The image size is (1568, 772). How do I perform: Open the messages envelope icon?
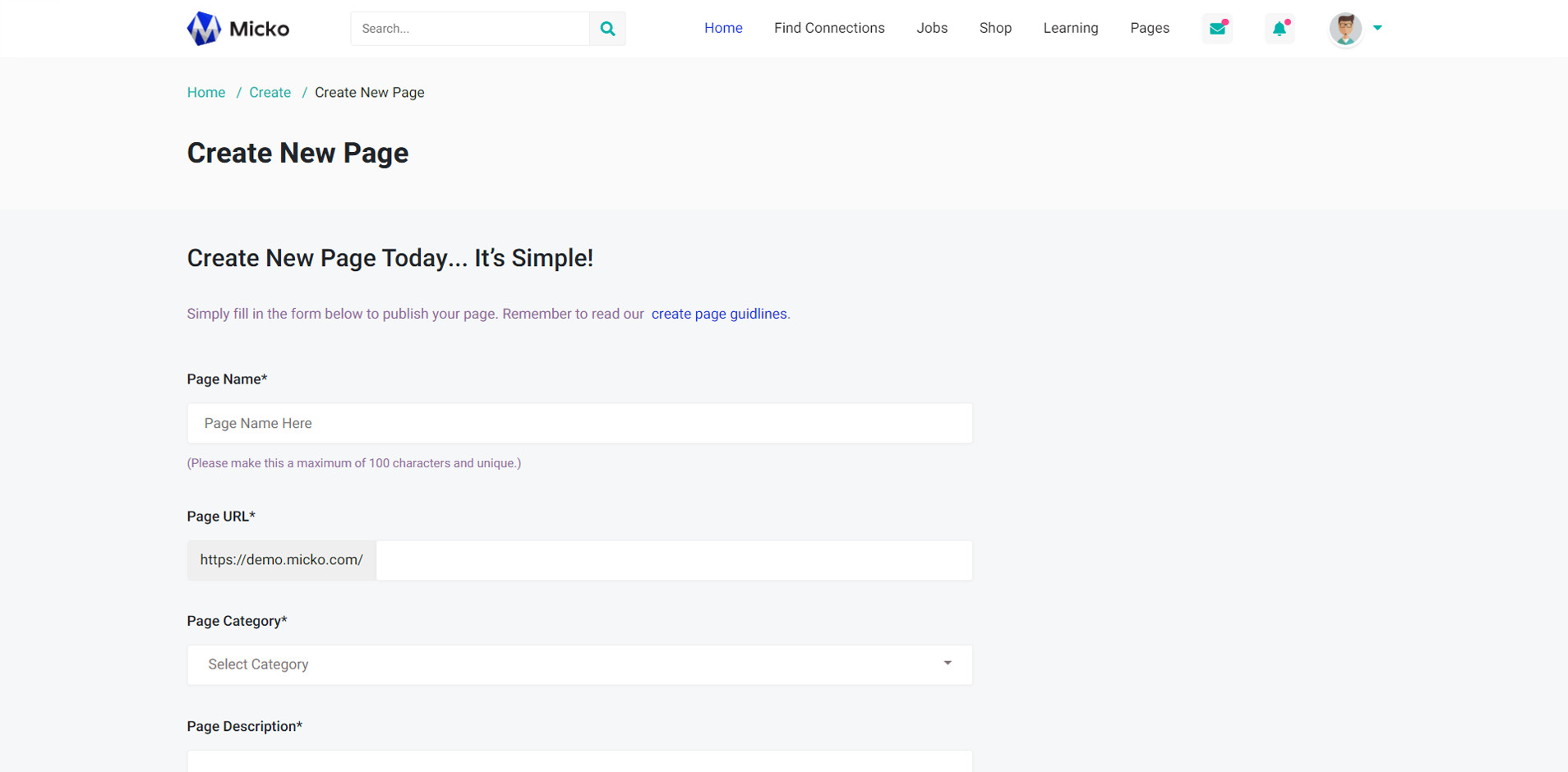(1217, 29)
